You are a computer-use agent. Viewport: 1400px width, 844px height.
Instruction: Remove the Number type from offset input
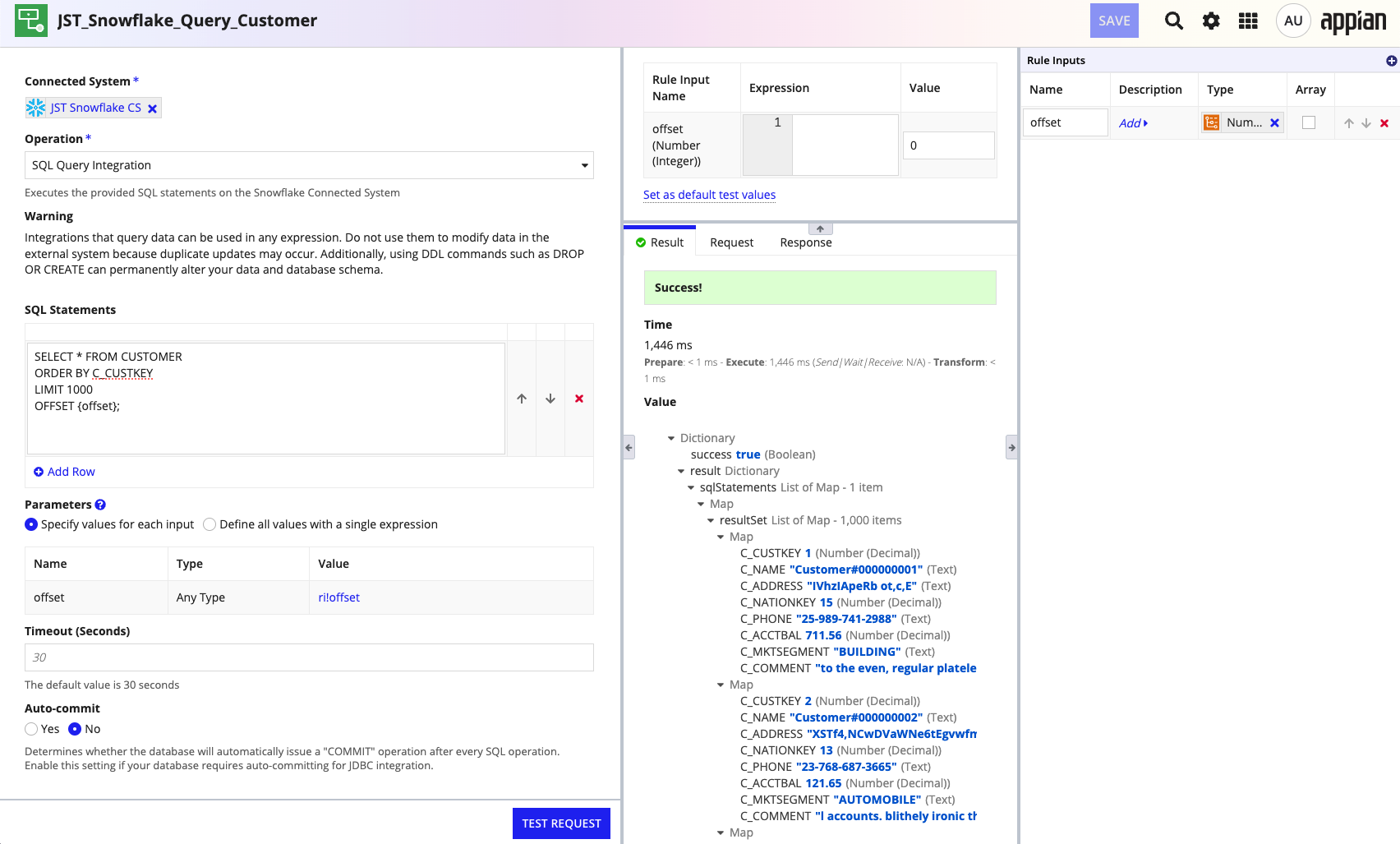1274,122
